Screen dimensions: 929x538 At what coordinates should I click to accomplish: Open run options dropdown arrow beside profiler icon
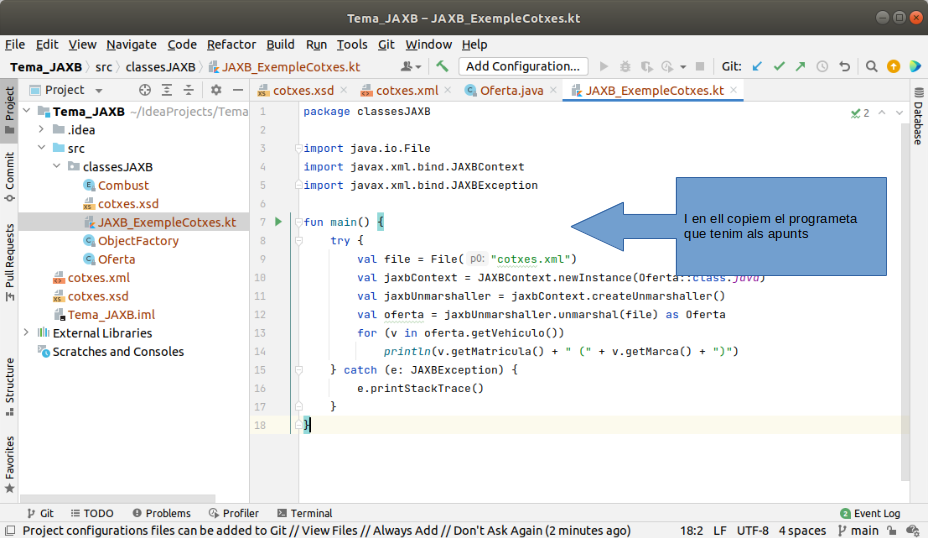click(683, 67)
